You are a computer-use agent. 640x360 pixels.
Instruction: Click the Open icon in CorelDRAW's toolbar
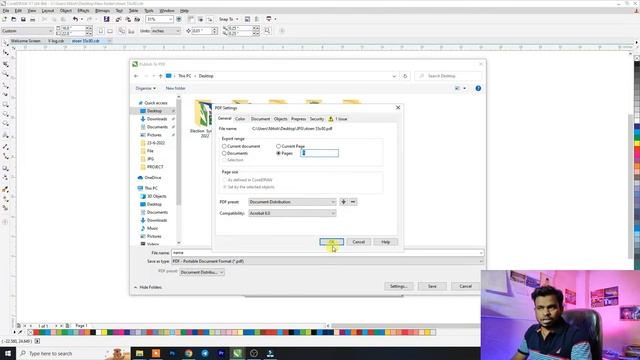14,19
